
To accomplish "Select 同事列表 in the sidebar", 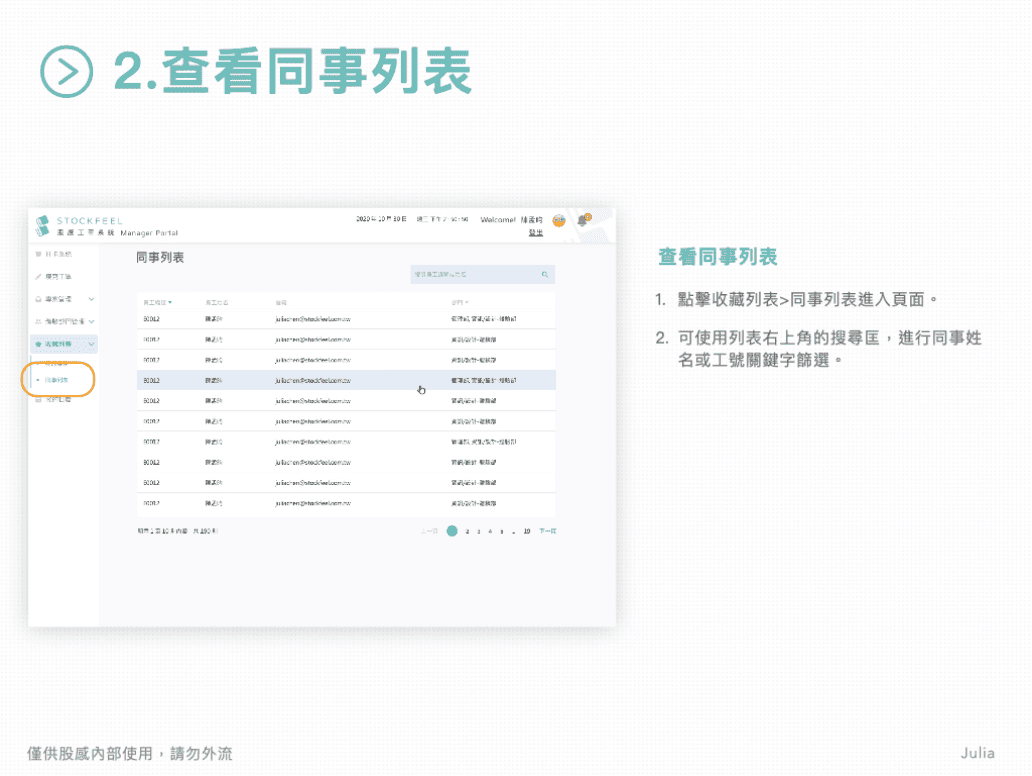I will click(57, 381).
